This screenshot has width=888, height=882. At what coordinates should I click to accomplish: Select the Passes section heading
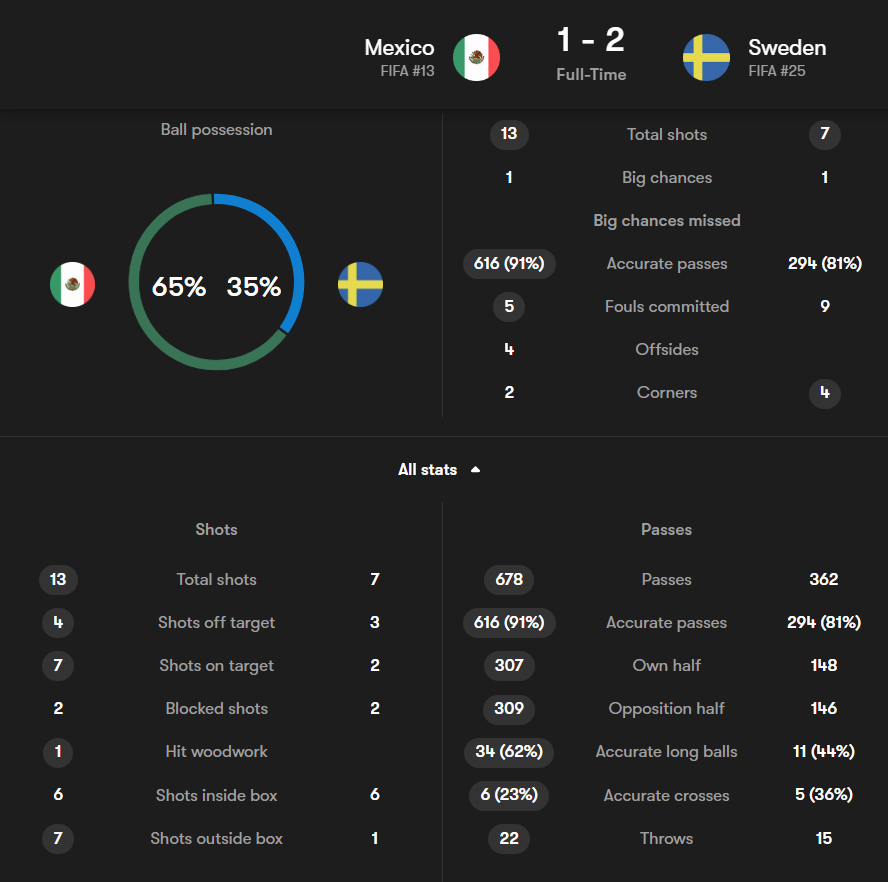(666, 529)
